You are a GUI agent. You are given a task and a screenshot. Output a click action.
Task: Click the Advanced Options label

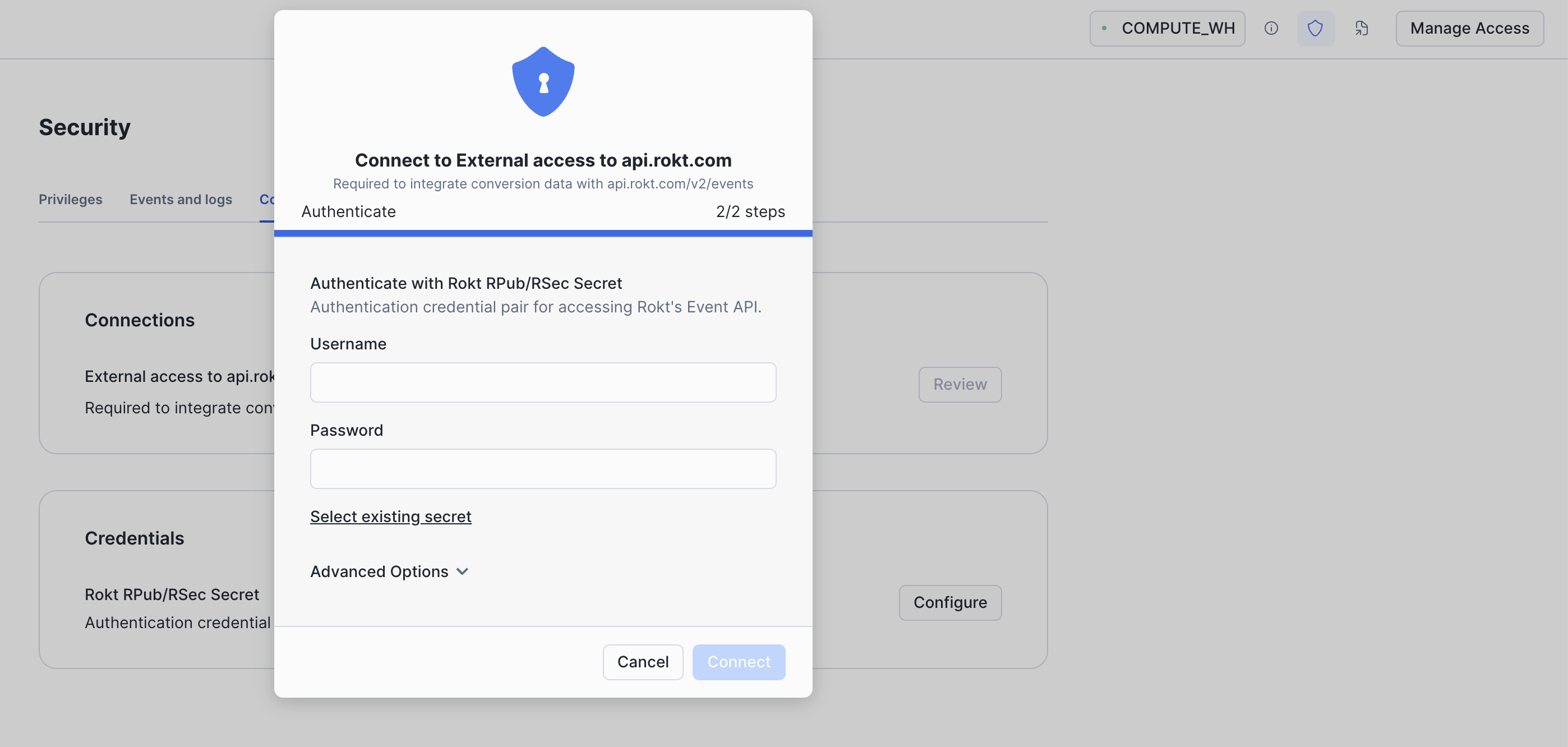(x=379, y=571)
